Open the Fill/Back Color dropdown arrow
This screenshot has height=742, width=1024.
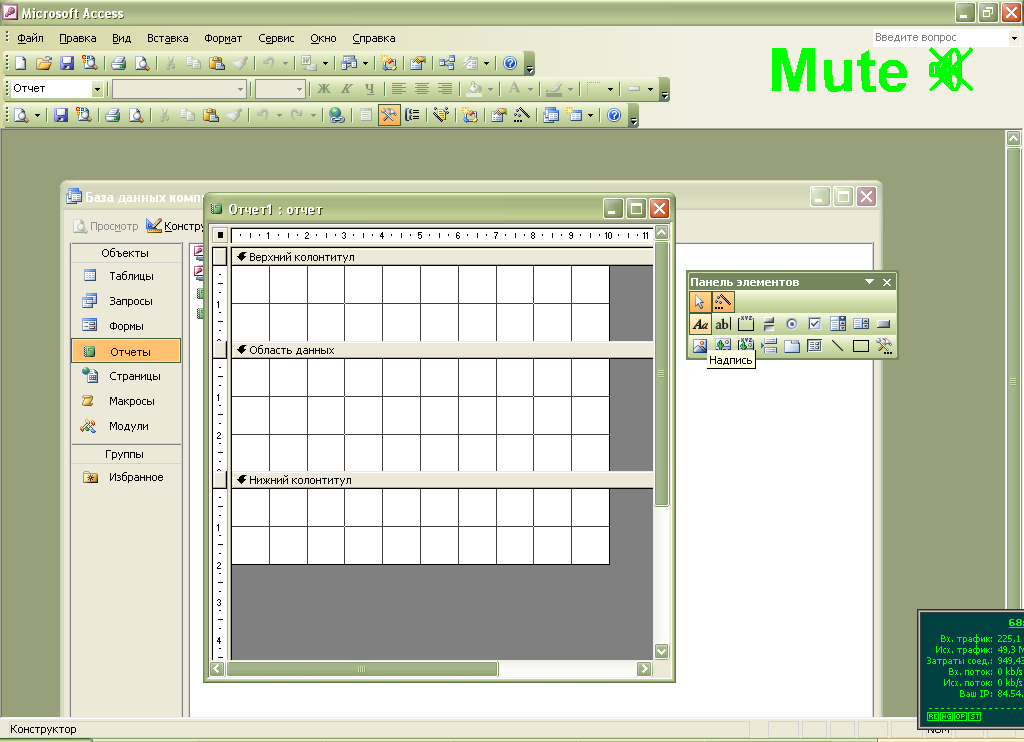click(490, 89)
